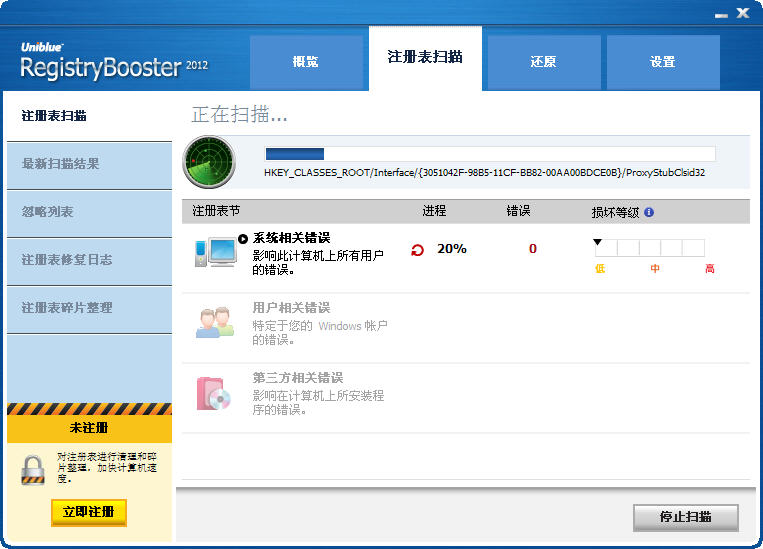
Task: Open 注册表碎片整理 in the sidebar
Action: pyautogui.click(x=89, y=308)
